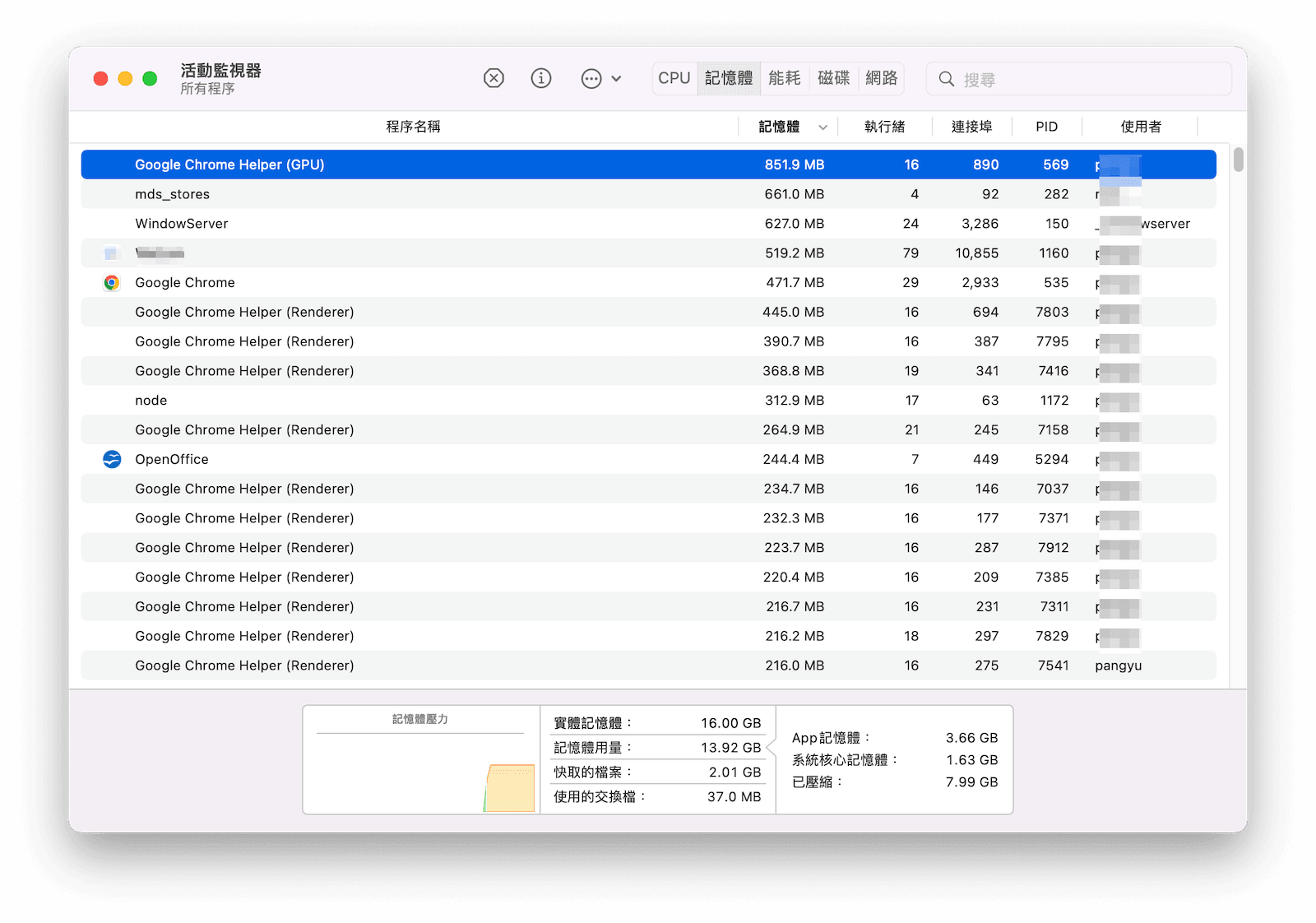Image resolution: width=1316 pixels, height=923 pixels.
Task: Click the 快取的檔案 2.01 GB entry
Action: click(x=657, y=772)
